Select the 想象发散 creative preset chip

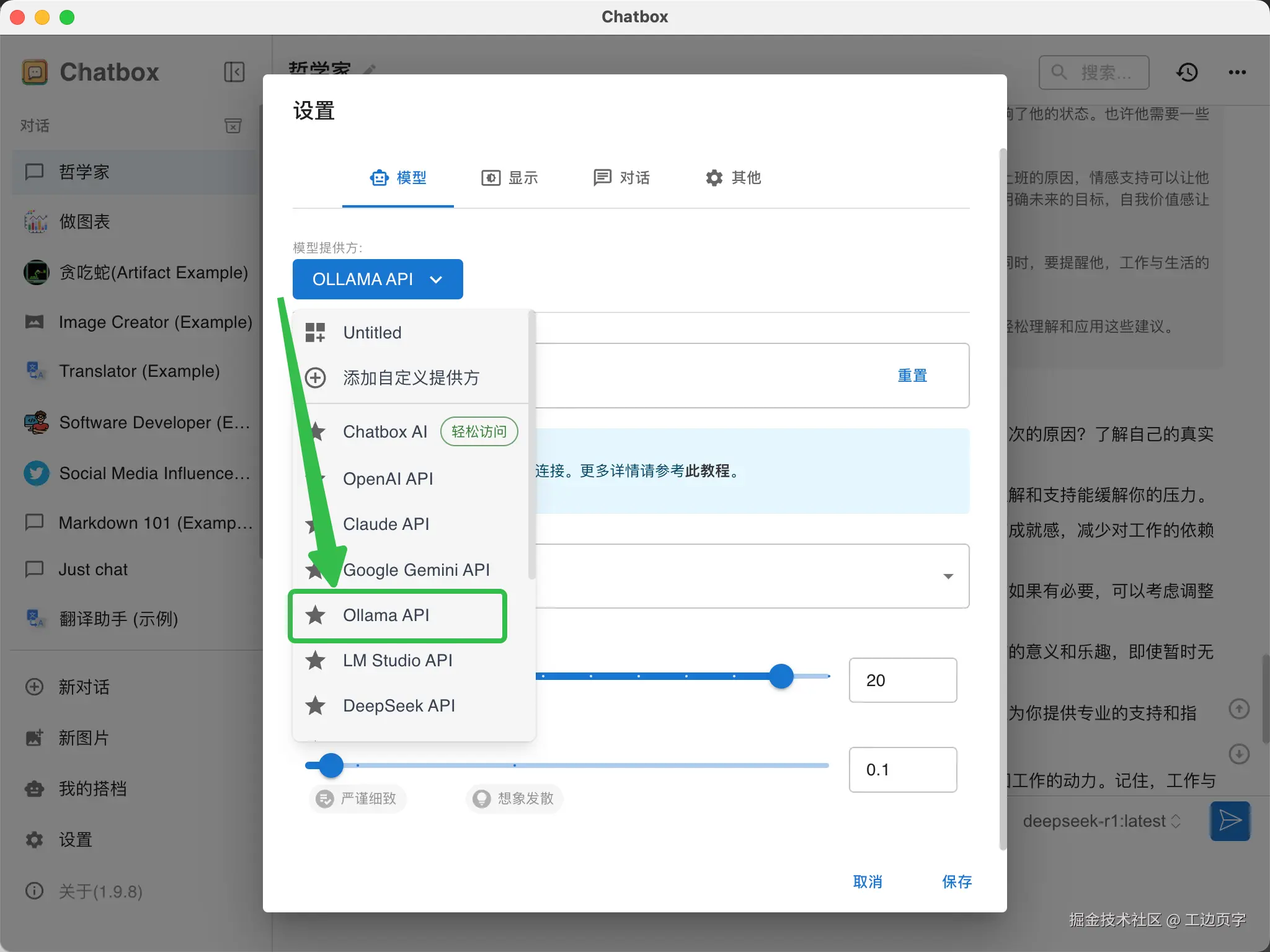(x=514, y=798)
